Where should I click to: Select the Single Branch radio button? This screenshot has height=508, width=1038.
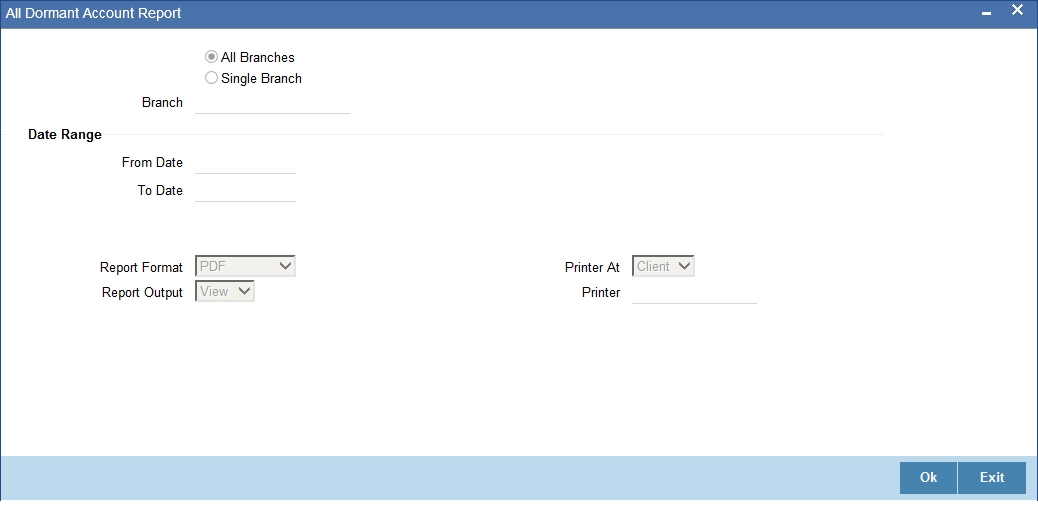tap(211, 78)
